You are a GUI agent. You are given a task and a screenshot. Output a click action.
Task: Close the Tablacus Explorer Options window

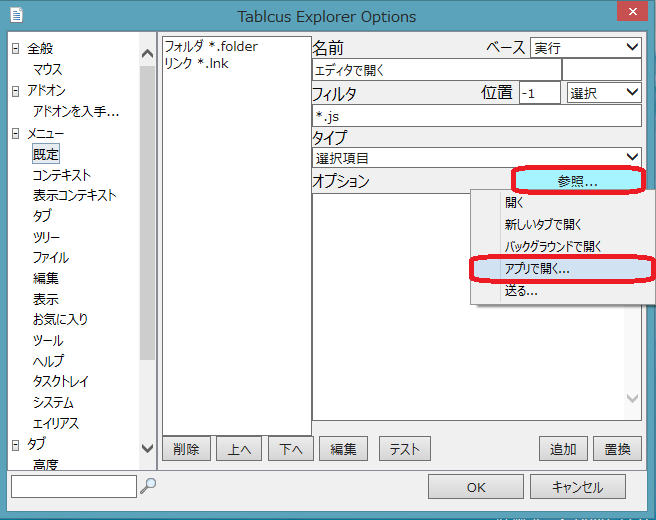(626, 15)
